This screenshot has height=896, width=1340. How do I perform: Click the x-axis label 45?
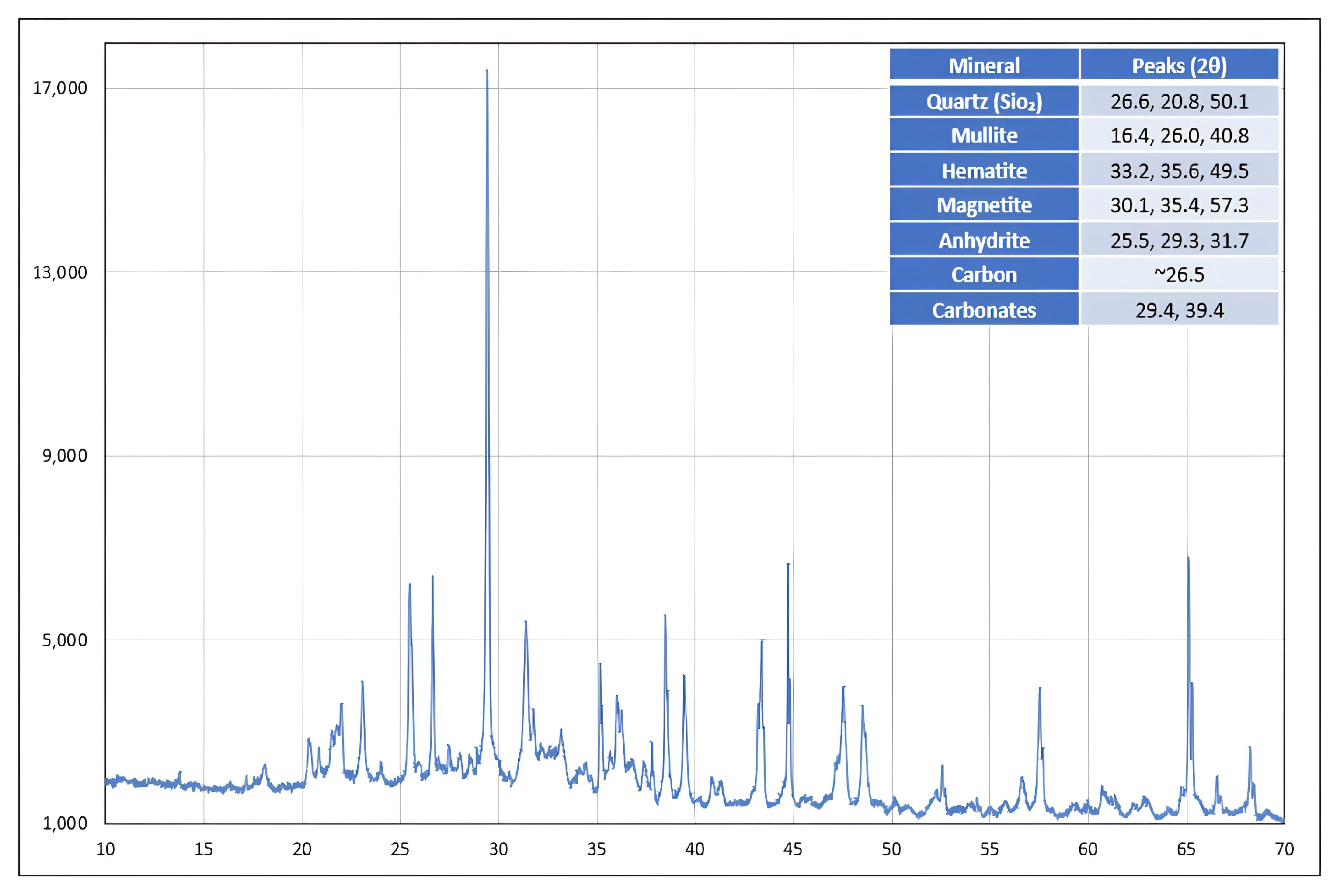pyautogui.click(x=792, y=849)
